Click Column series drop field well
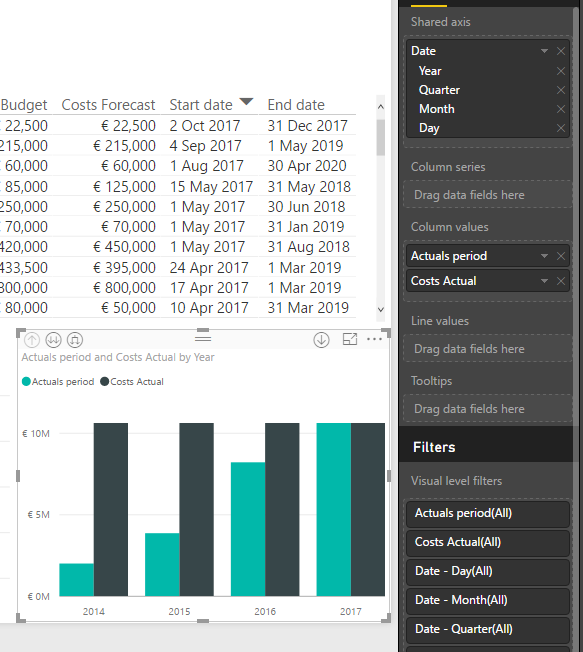 tap(487, 195)
